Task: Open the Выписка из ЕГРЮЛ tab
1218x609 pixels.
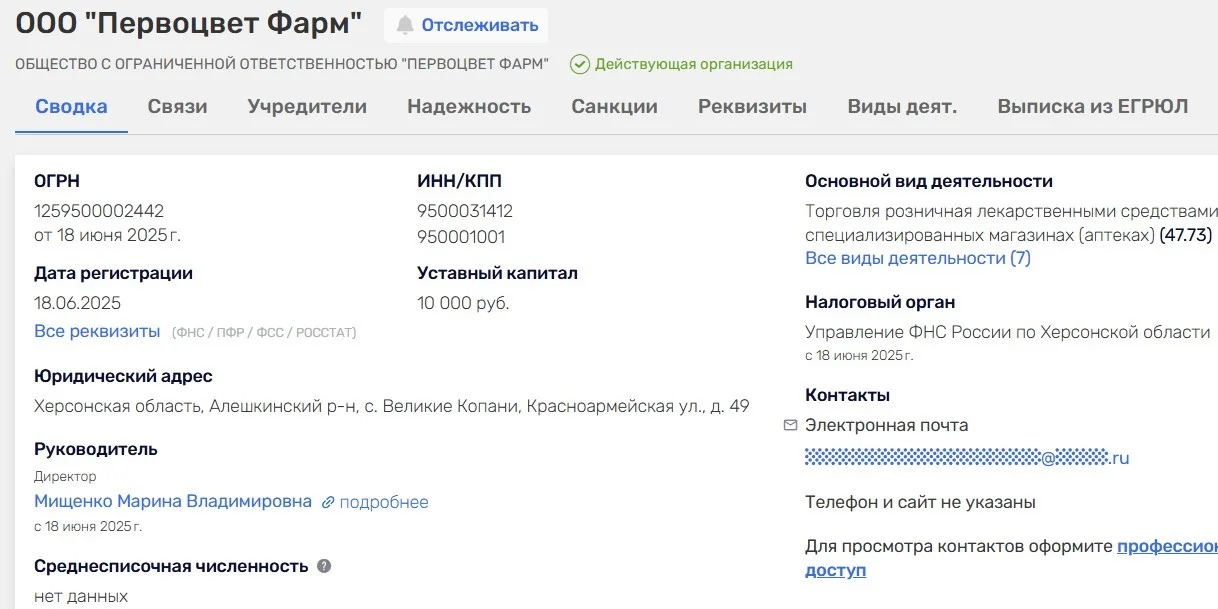Action: point(1092,107)
